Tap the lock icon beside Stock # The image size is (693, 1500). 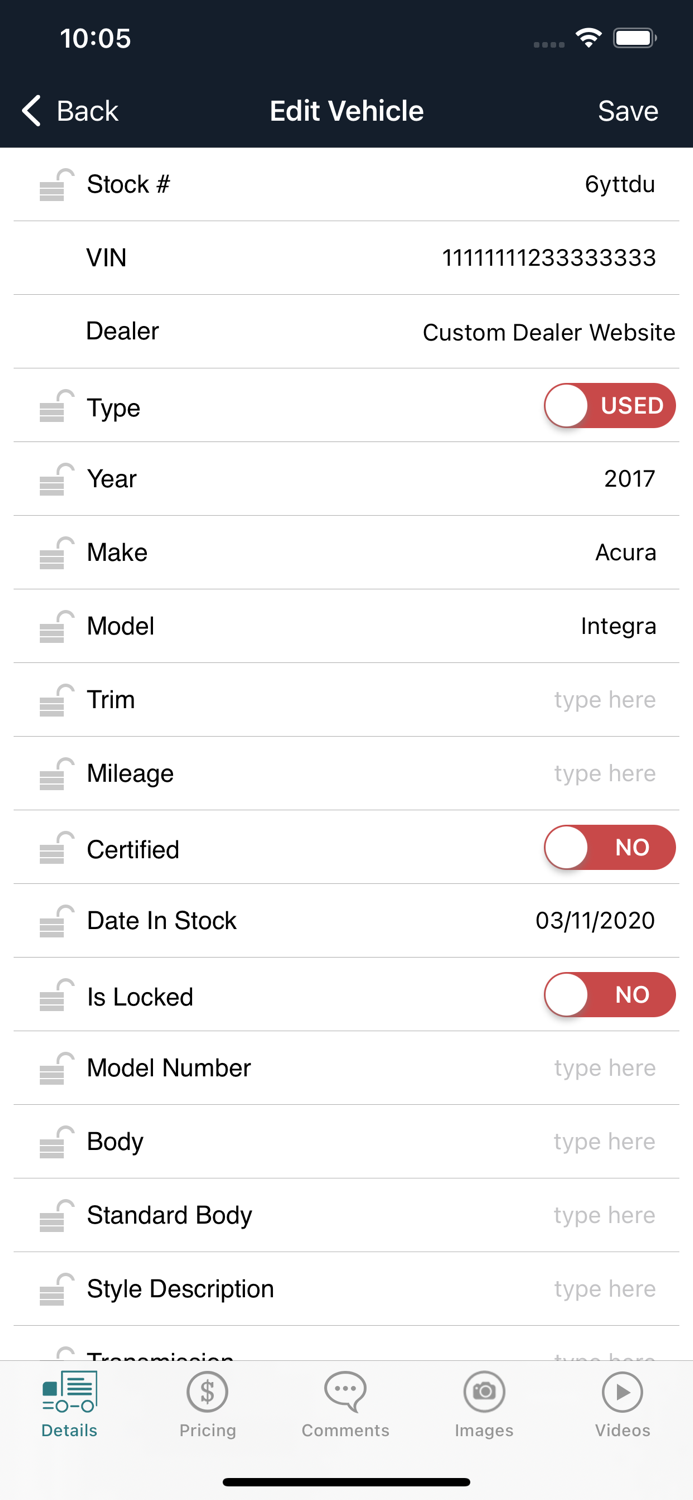click(x=57, y=185)
